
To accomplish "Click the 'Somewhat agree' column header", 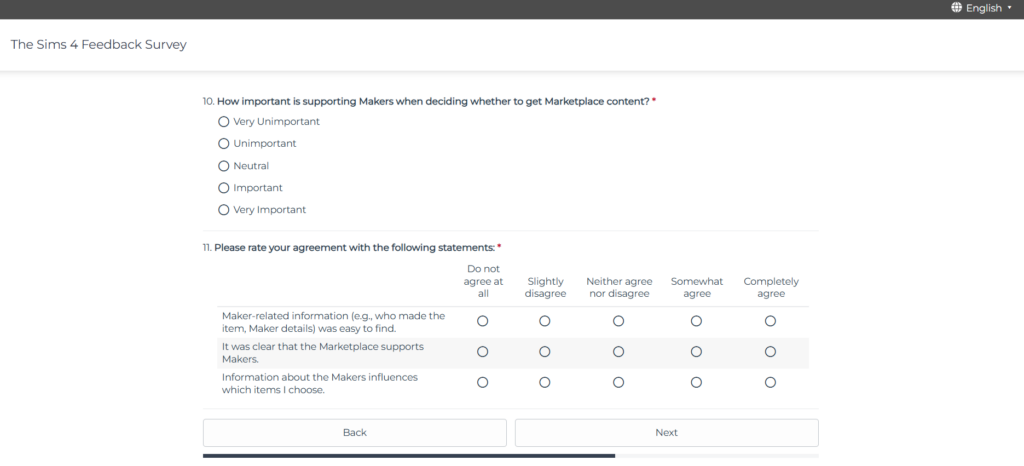I will (x=696, y=287).
